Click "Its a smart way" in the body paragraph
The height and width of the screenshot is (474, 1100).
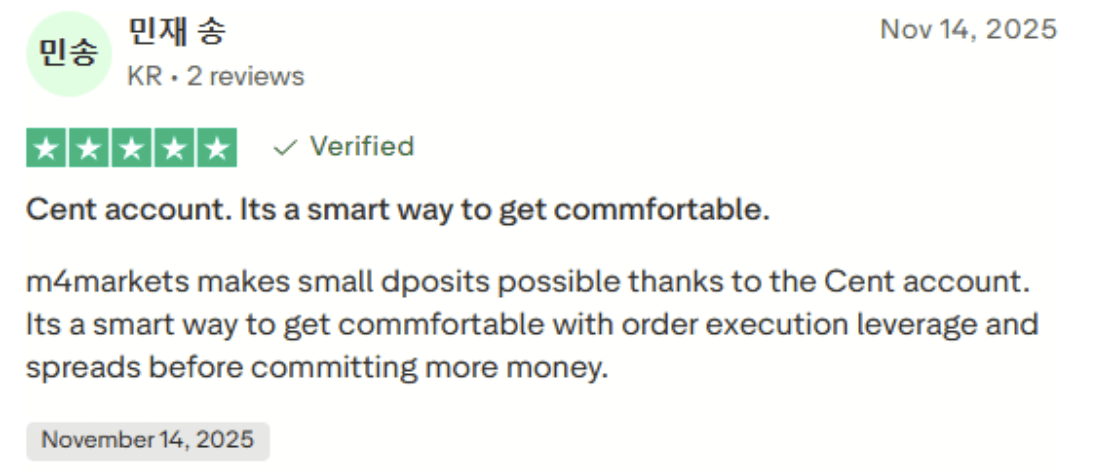point(133,325)
